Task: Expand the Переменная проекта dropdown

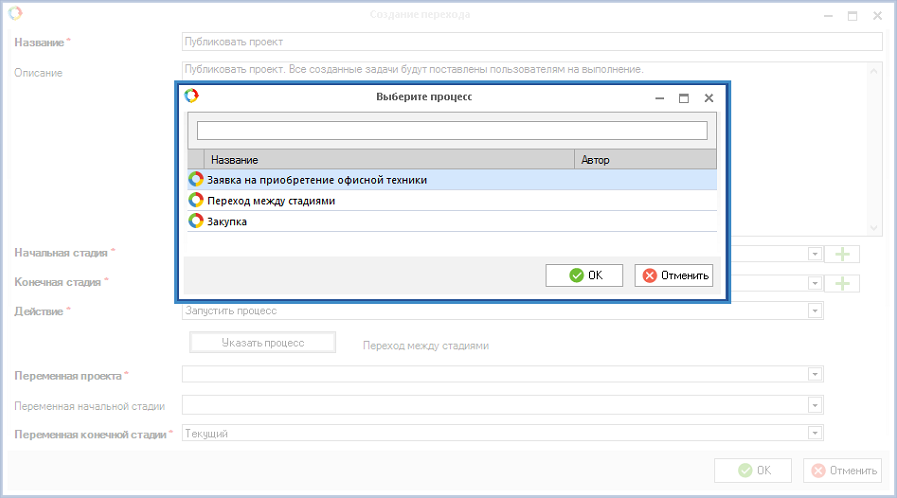Action: coord(816,375)
